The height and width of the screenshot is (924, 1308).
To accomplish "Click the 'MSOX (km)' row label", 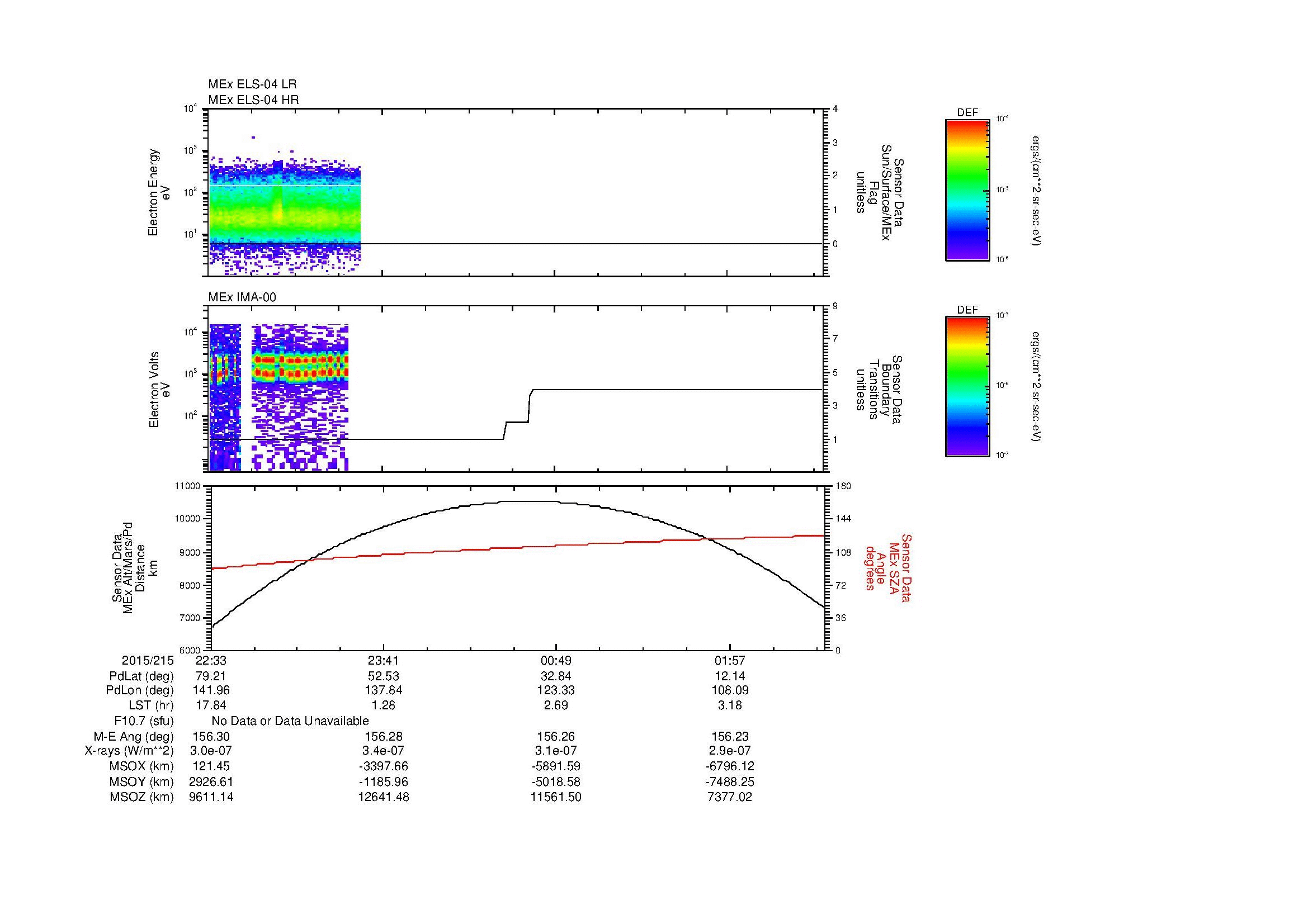I will point(142,766).
